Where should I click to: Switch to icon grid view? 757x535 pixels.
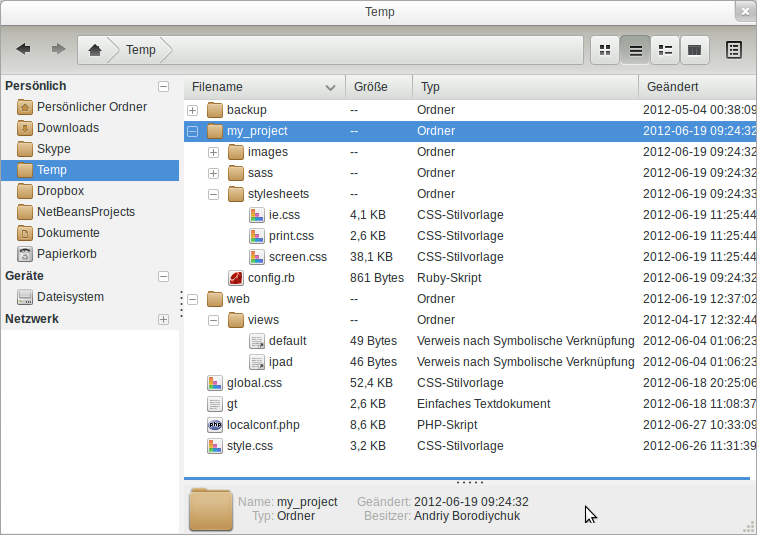point(604,50)
